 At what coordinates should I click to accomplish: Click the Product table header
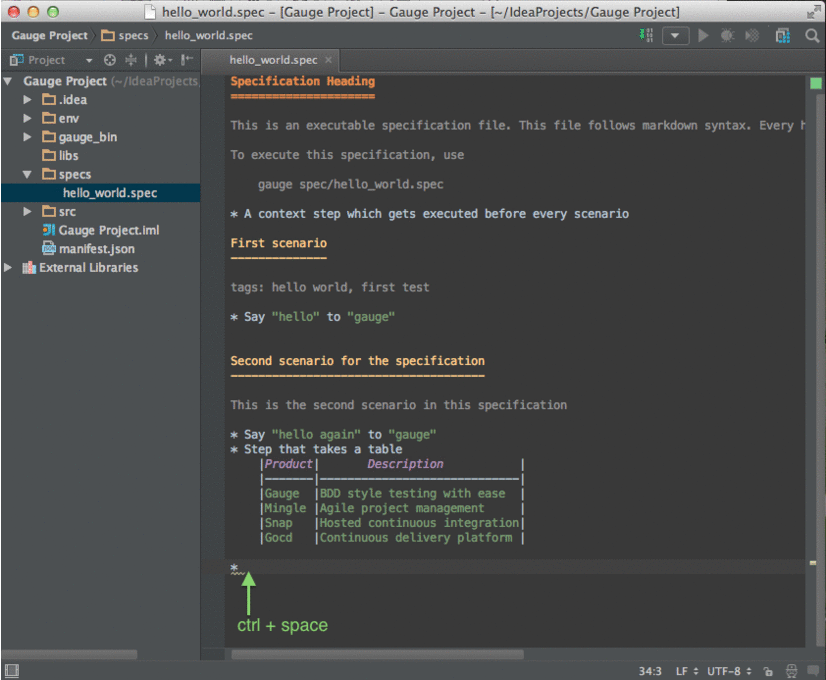[x=288, y=464]
